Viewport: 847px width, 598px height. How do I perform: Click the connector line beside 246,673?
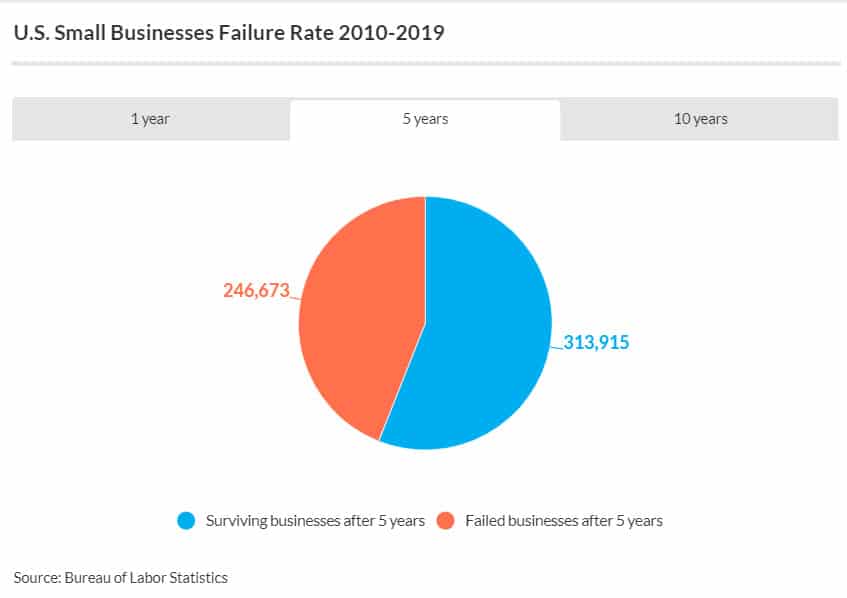[x=295, y=298]
